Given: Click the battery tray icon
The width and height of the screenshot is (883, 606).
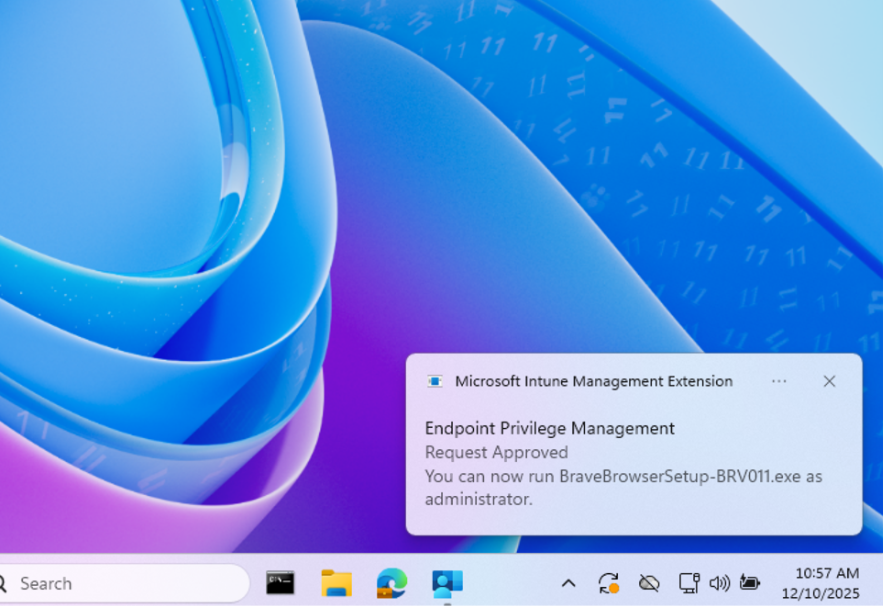Looking at the screenshot, I should pos(750,583).
